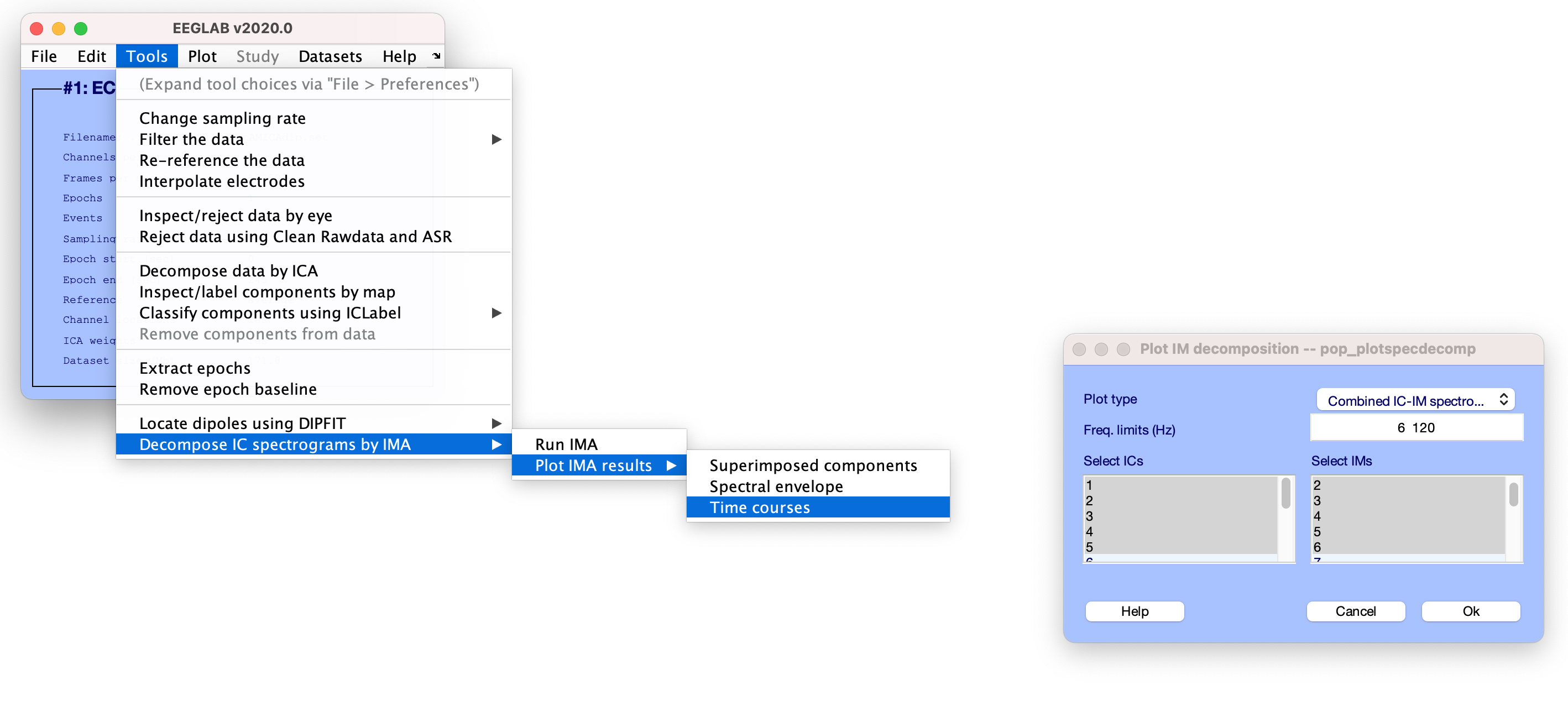This screenshot has height=701, width=1568.
Task: Click Cancel in Plot IM decomposition dialog
Action: (x=1355, y=611)
